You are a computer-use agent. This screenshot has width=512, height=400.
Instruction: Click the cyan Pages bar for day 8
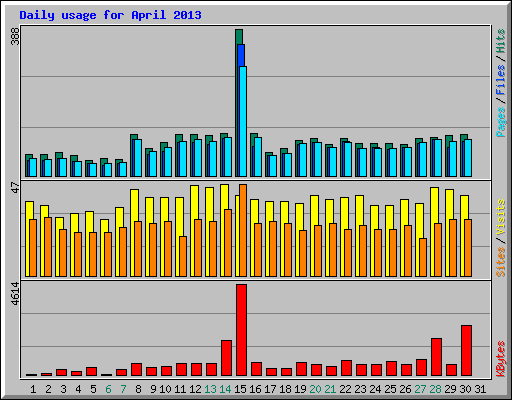tap(138, 158)
